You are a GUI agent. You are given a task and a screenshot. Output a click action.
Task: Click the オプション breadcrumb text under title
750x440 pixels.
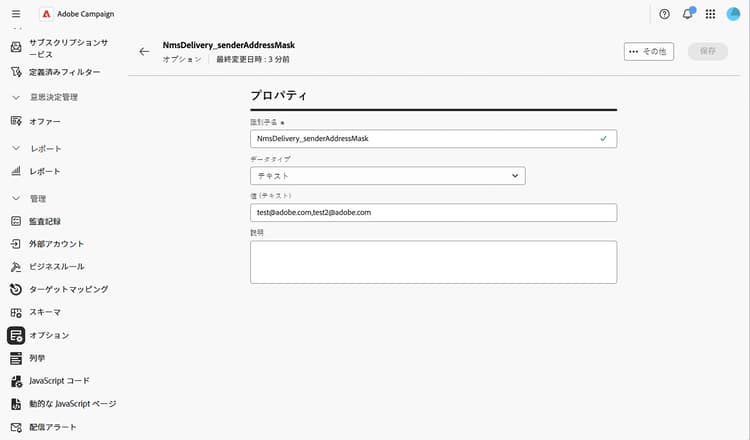(182, 59)
